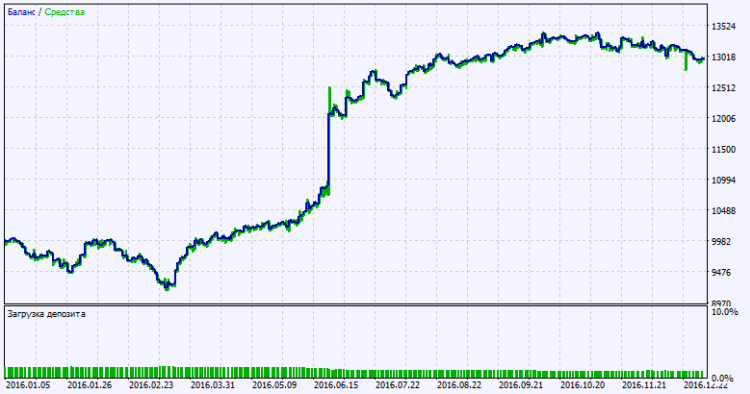Click the 10994 price axis value
The height and width of the screenshot is (394, 750).
pyautogui.click(x=724, y=180)
